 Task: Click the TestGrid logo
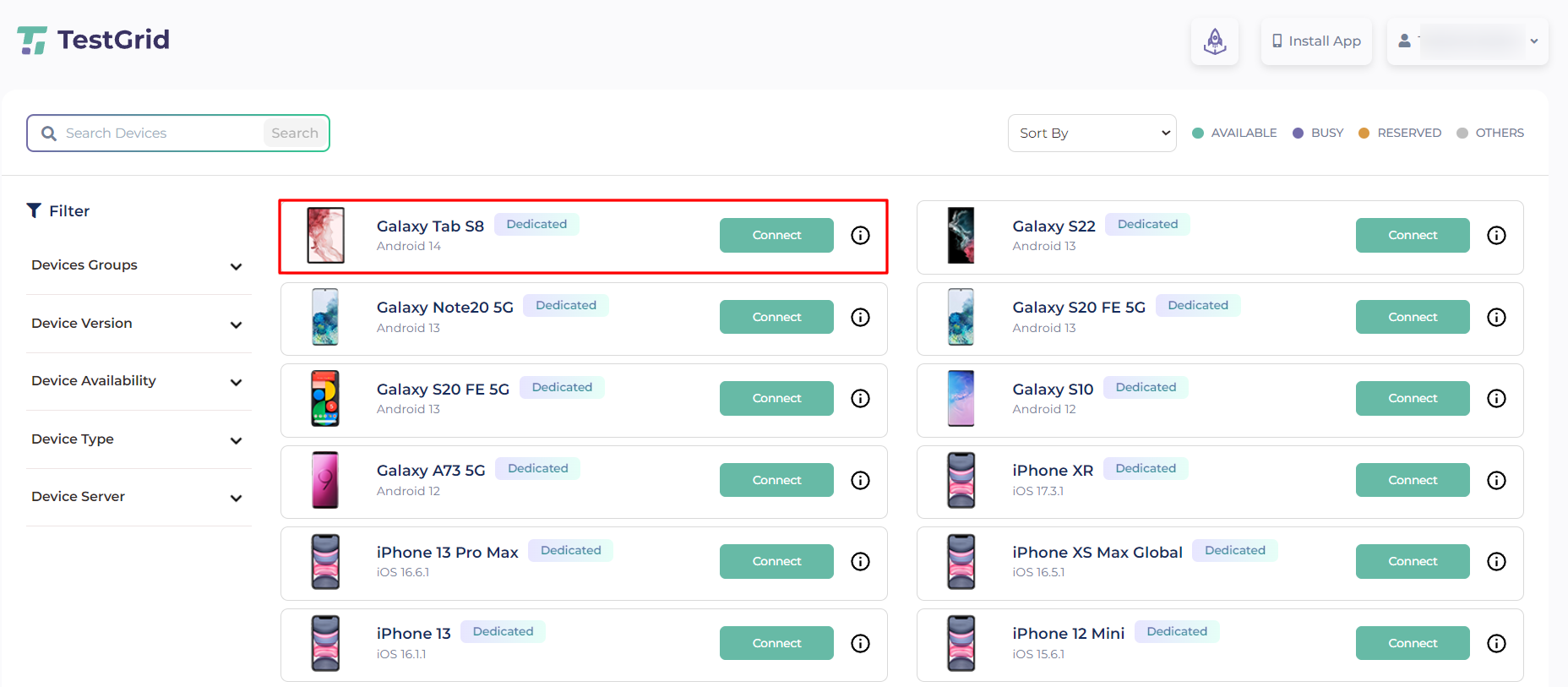pyautogui.click(x=94, y=40)
